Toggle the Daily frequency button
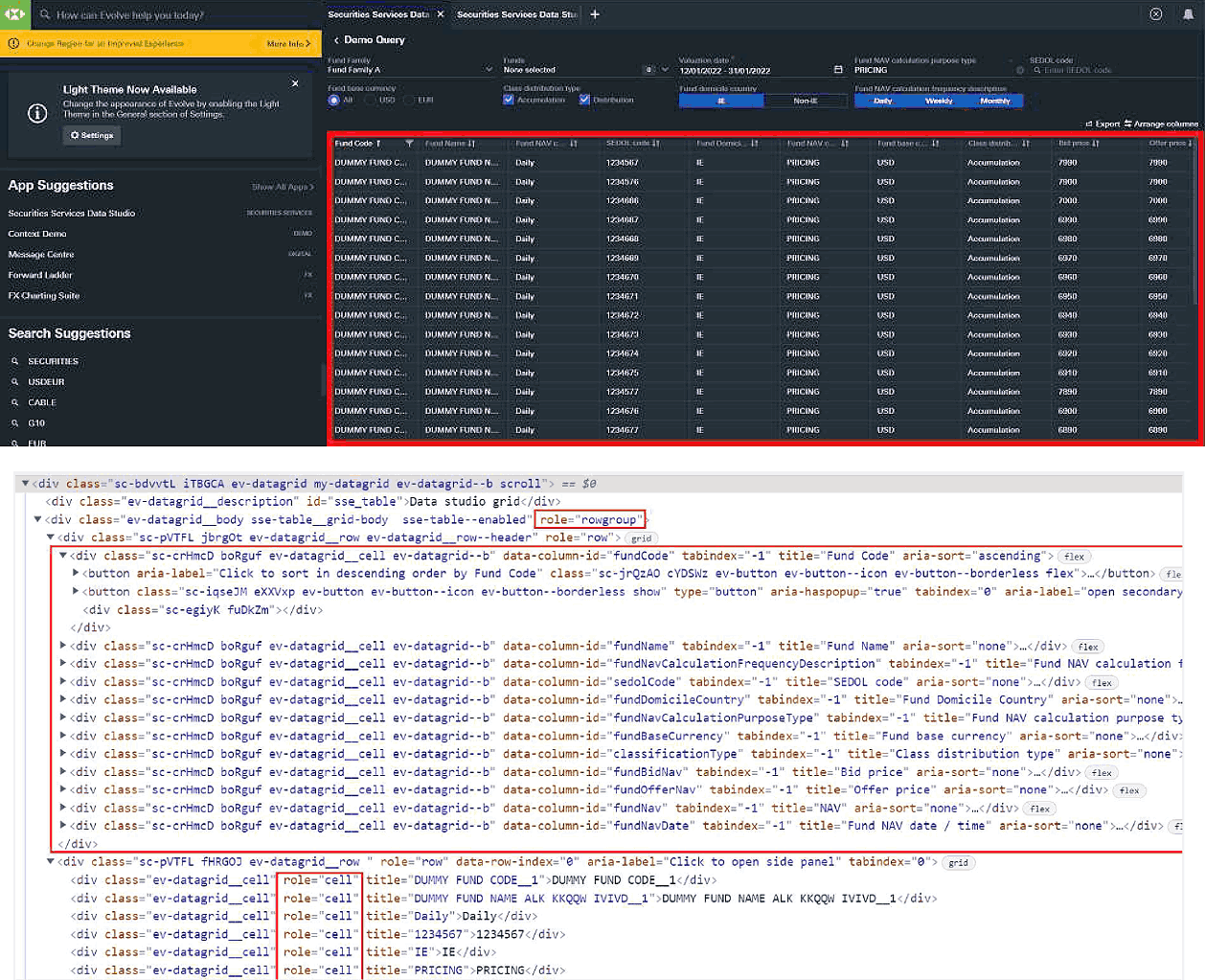The height and width of the screenshot is (980, 1205). coord(883,101)
